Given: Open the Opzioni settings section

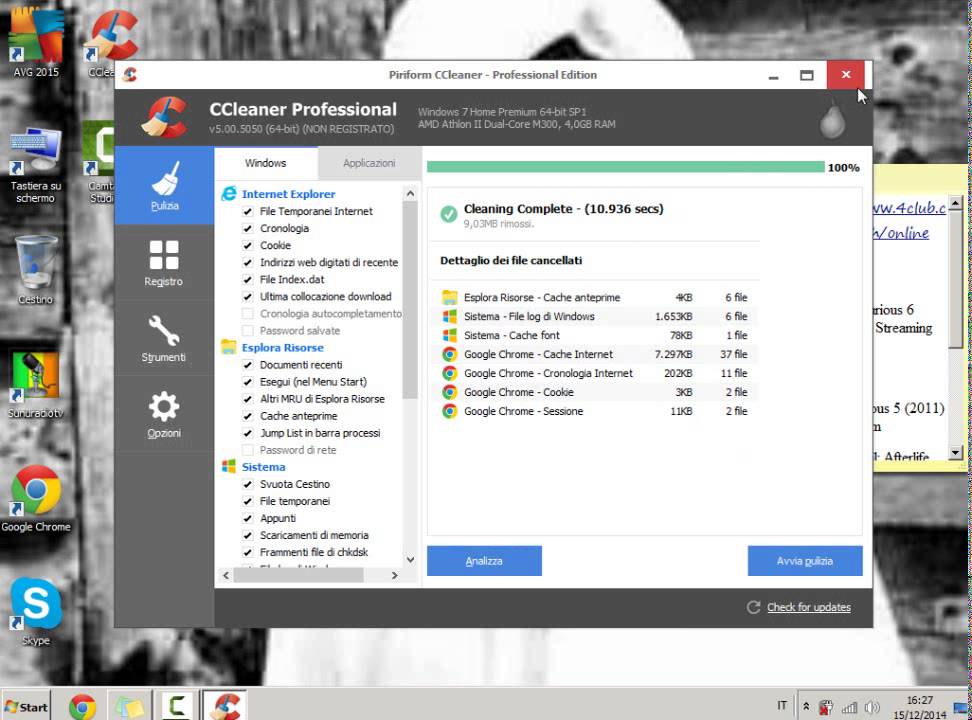Looking at the screenshot, I should point(164,414).
